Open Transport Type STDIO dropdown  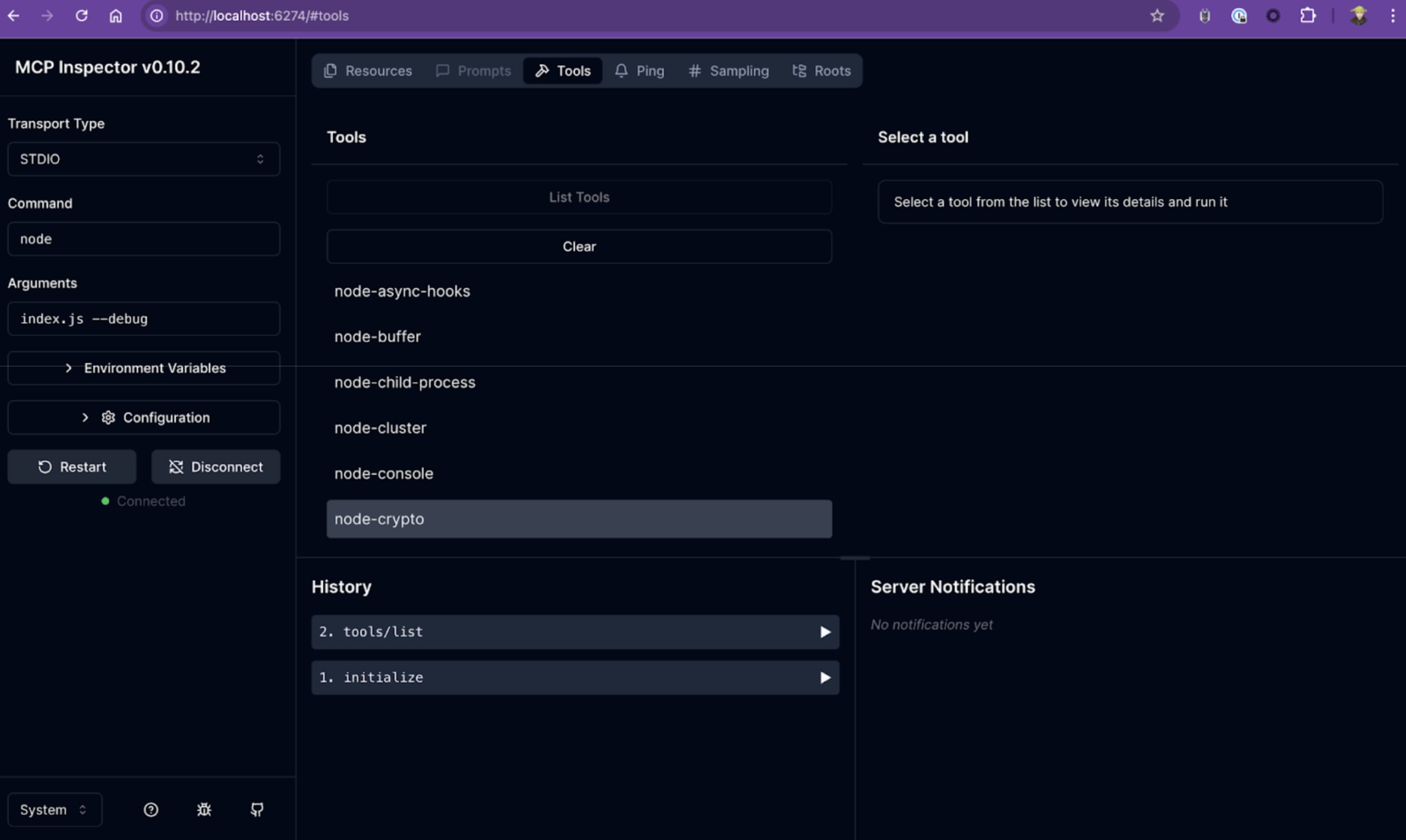[144, 159]
